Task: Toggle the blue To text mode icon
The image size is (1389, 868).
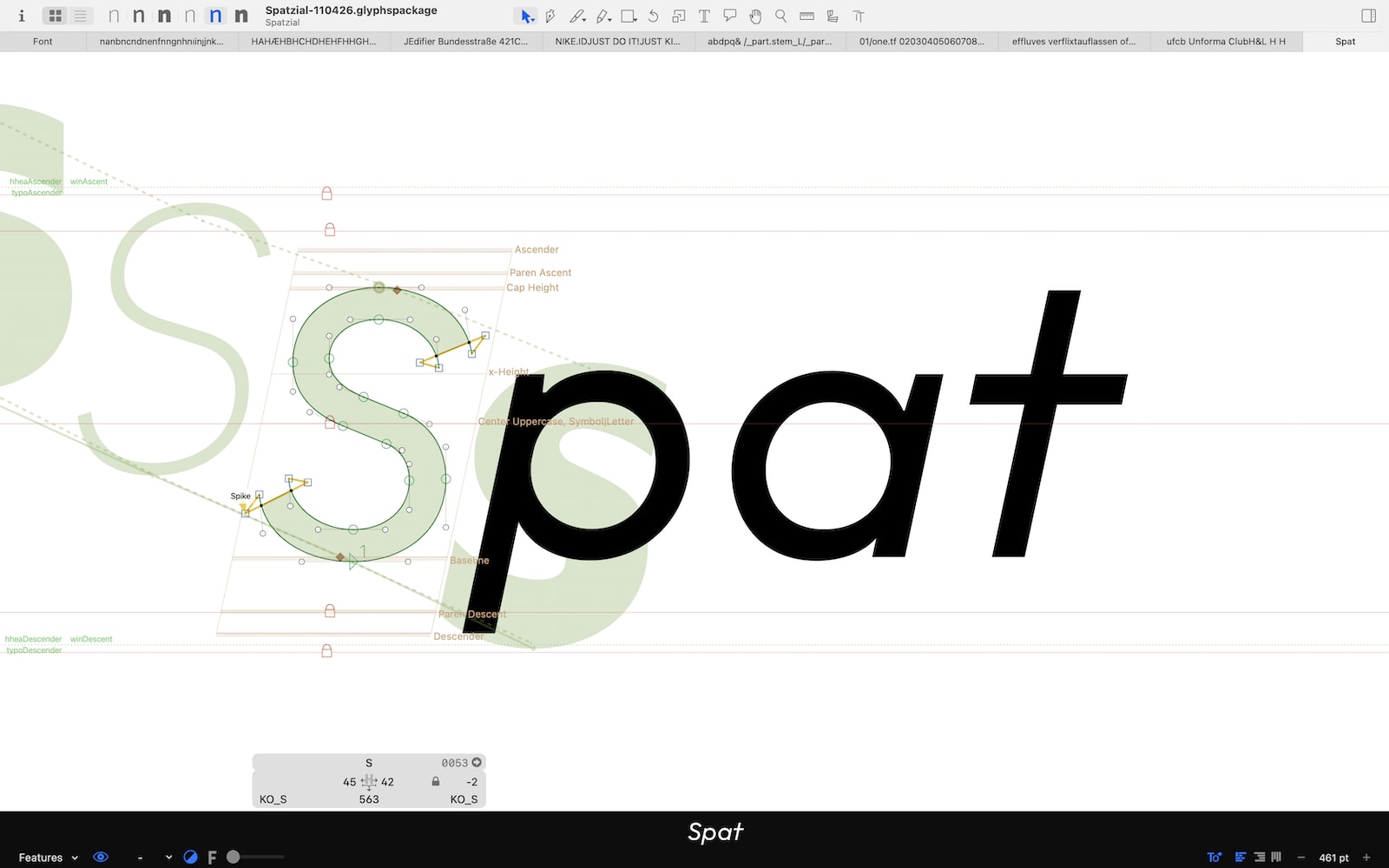Action: click(x=1214, y=857)
